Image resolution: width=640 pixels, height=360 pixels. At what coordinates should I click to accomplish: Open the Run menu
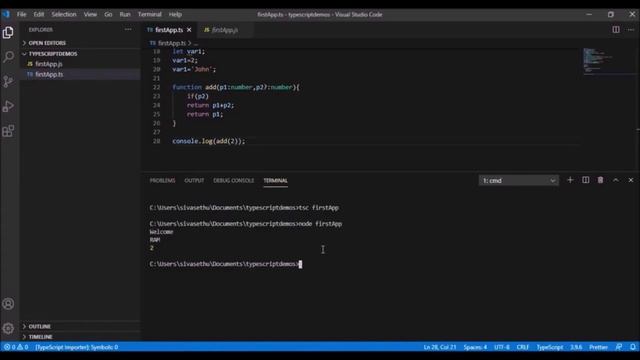pos(125,14)
